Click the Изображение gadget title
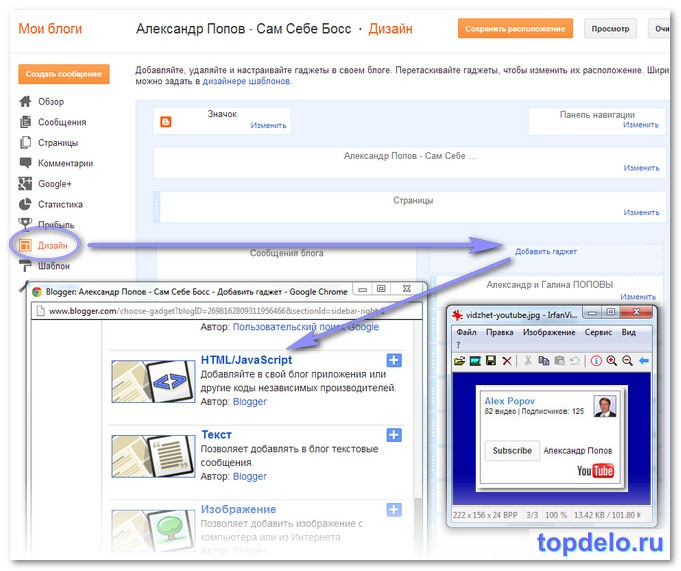 tap(238, 509)
